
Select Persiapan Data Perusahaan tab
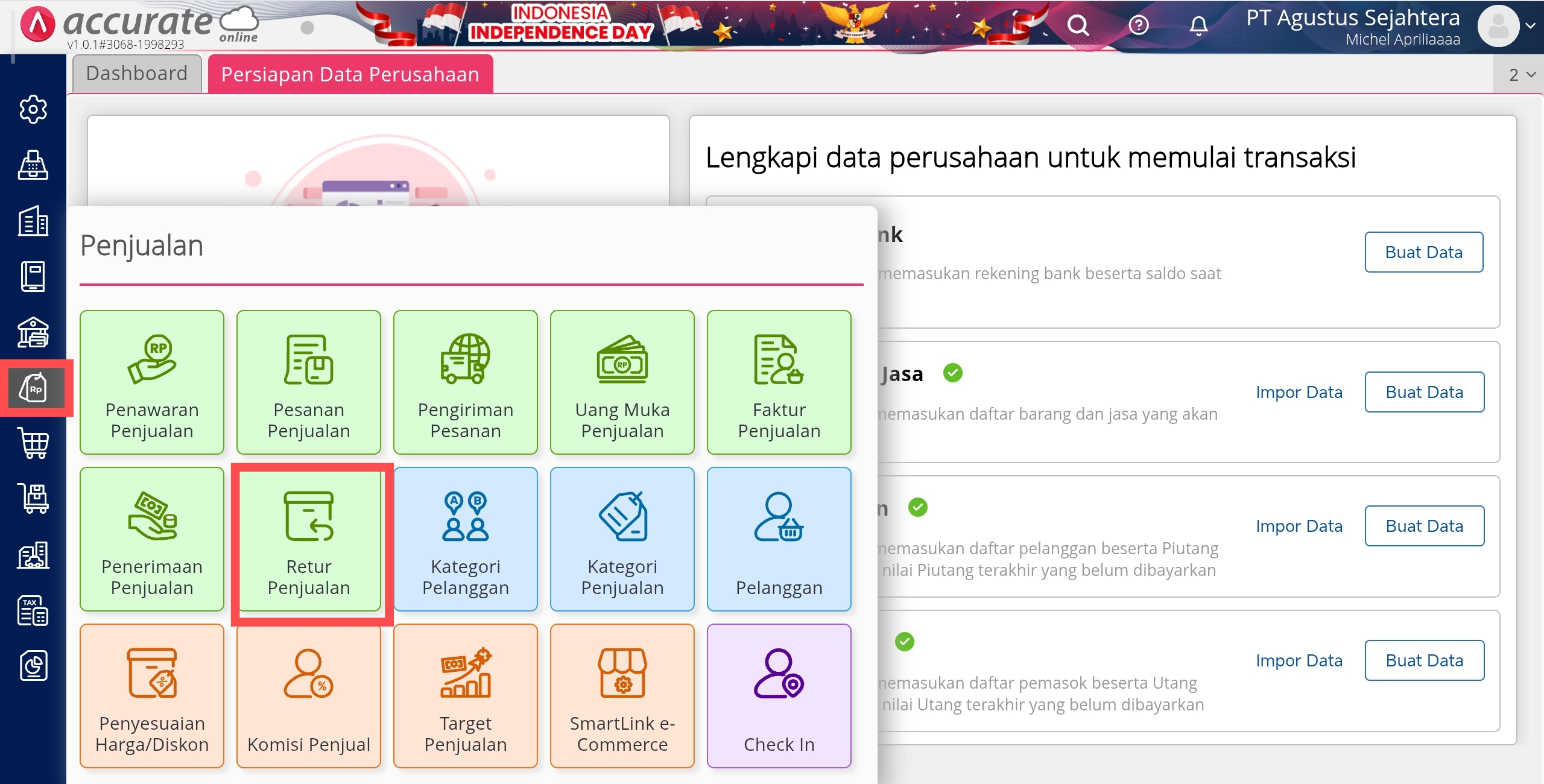[x=350, y=74]
